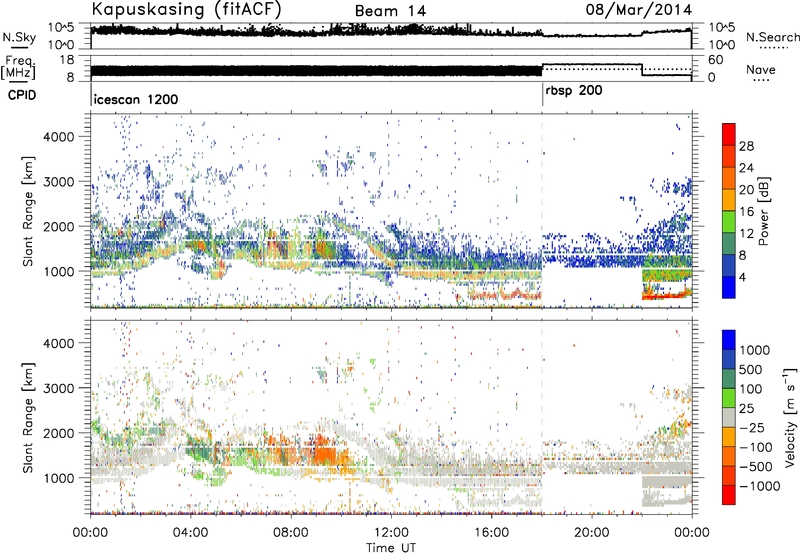The width and height of the screenshot is (800, 554).
Task: Click the 'N.Search' legend label
Action: (x=772, y=37)
